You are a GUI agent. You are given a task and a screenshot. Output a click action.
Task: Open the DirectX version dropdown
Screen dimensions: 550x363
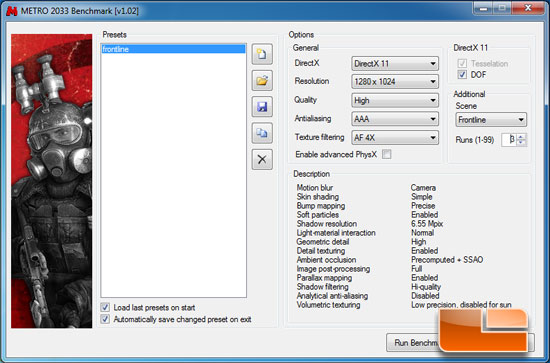395,63
